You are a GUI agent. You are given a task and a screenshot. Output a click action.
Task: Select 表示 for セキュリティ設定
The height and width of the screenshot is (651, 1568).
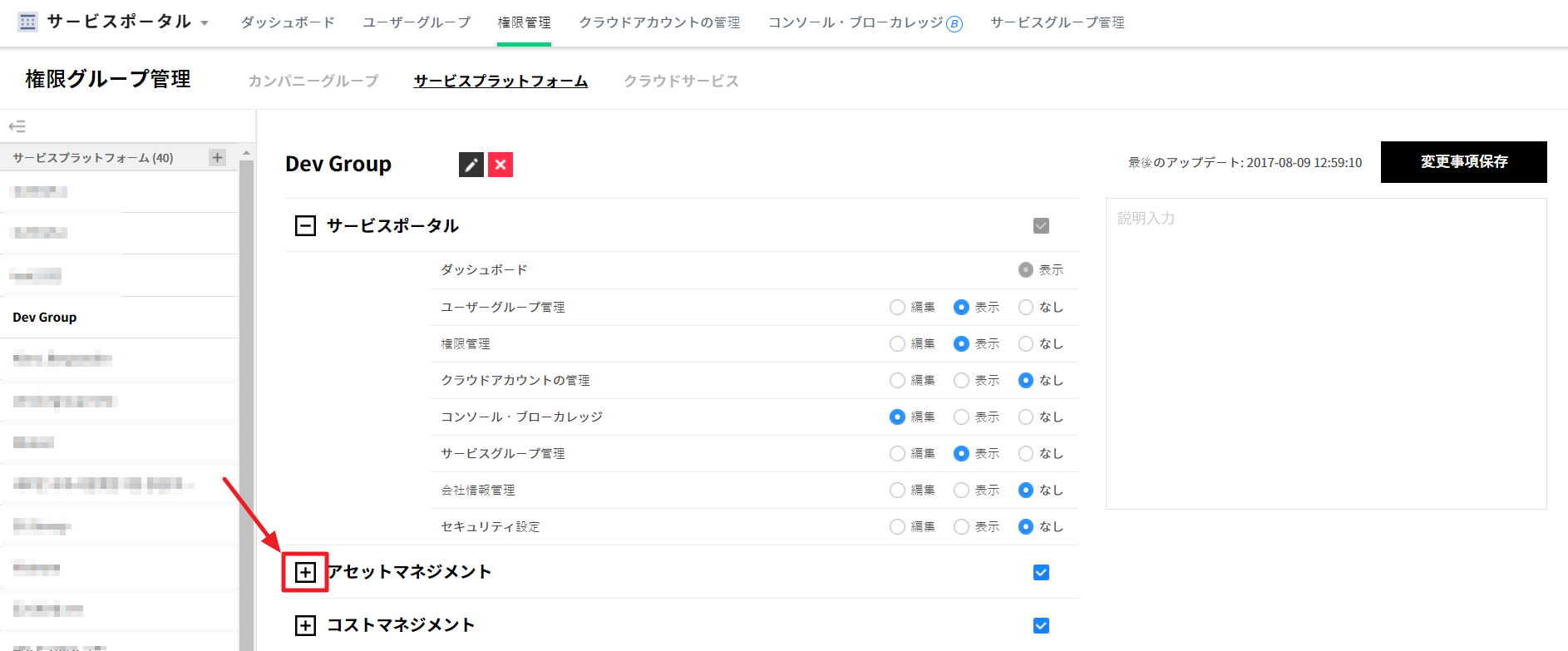pyautogui.click(x=961, y=526)
